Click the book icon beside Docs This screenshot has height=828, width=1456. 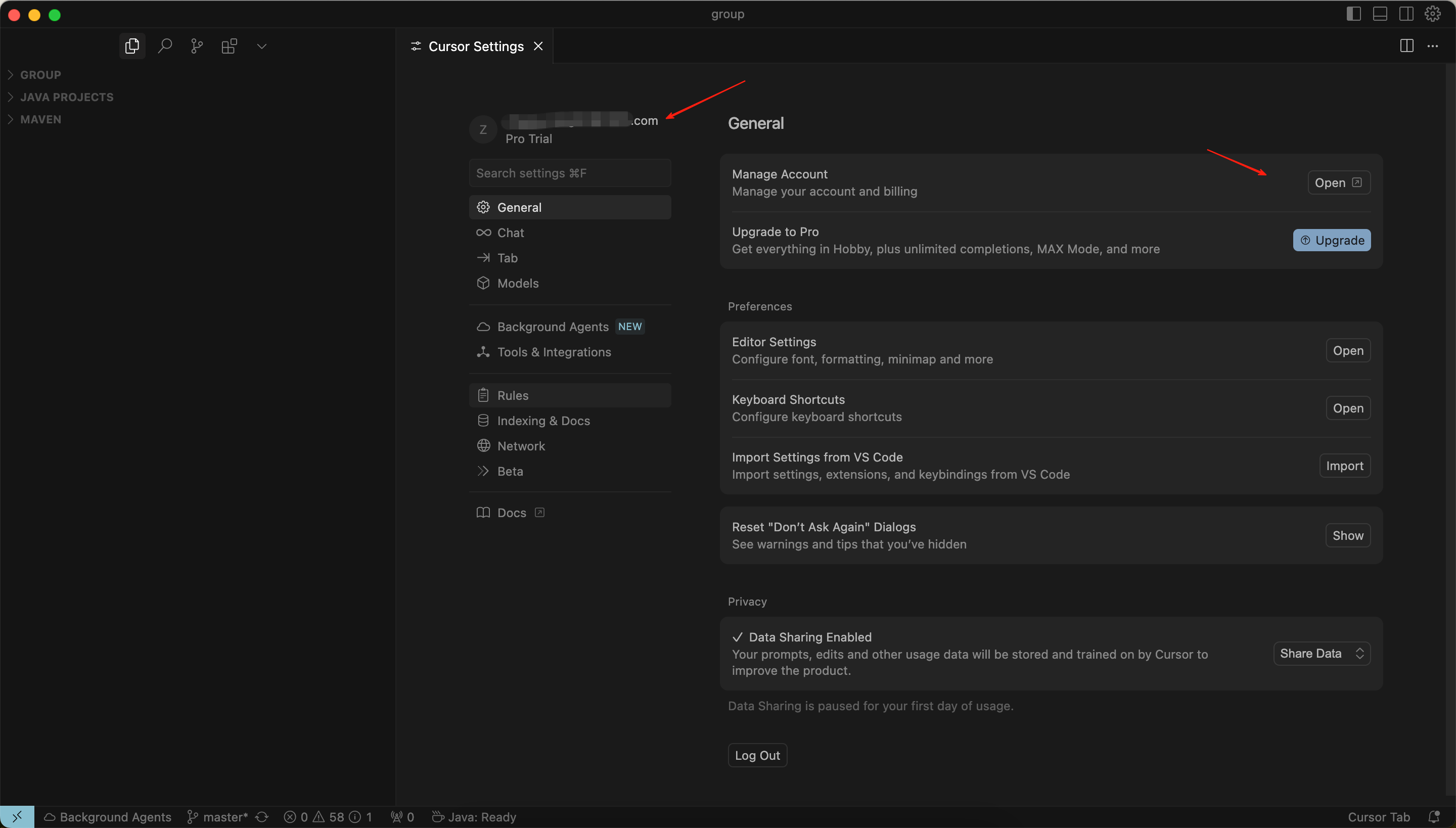(x=483, y=513)
